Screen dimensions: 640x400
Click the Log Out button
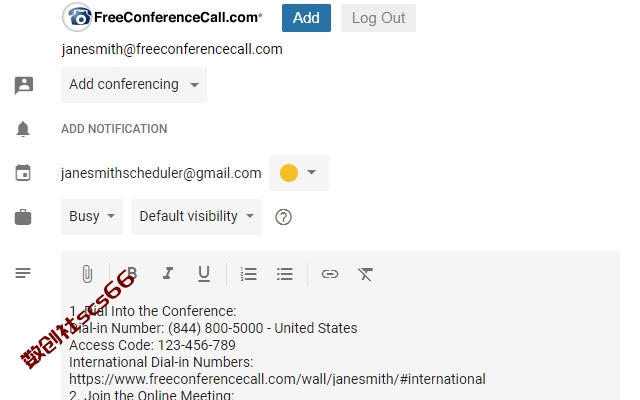(378, 18)
